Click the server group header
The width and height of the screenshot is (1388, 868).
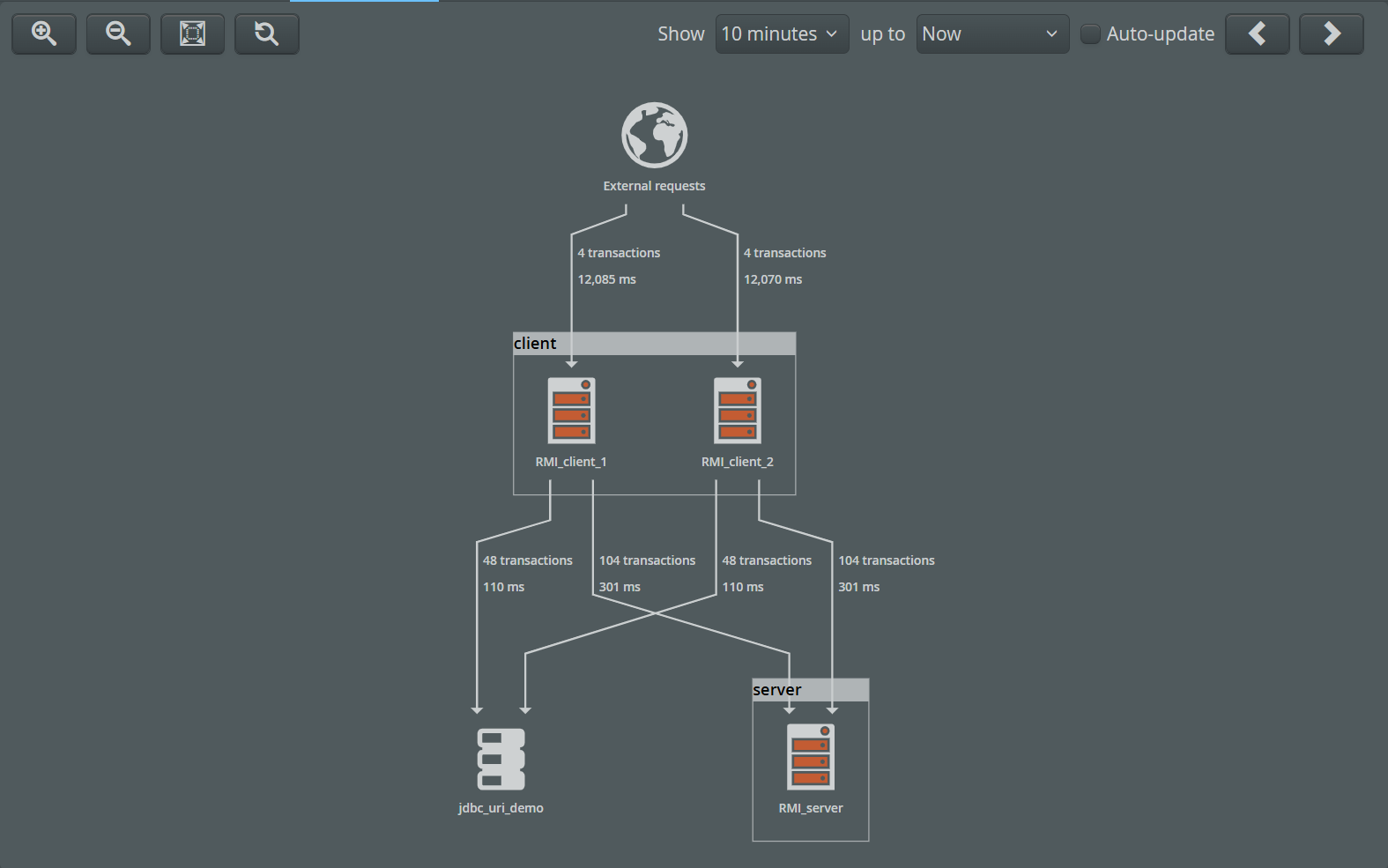pyautogui.click(x=810, y=690)
